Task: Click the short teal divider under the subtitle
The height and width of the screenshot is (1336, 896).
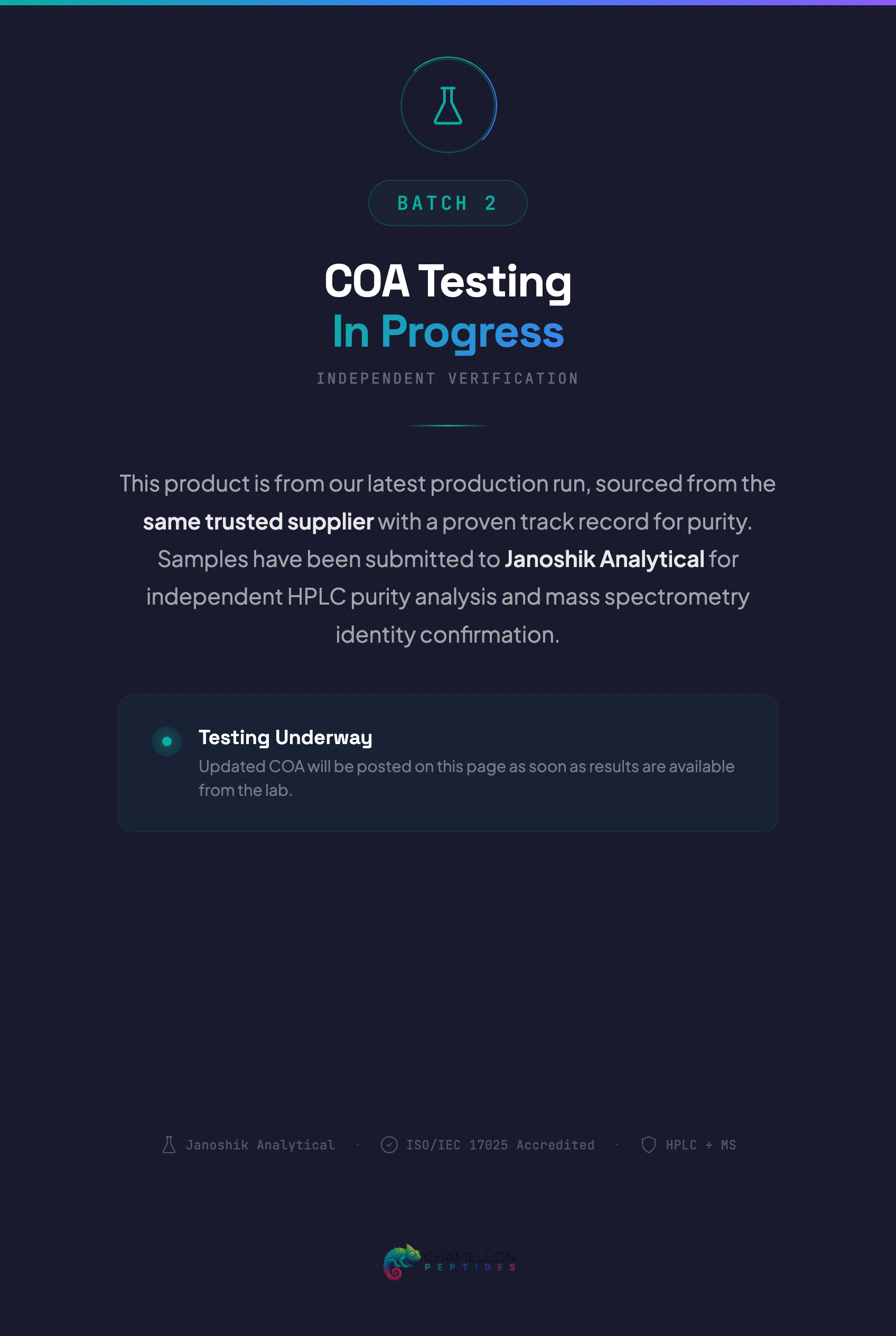Action: point(447,425)
